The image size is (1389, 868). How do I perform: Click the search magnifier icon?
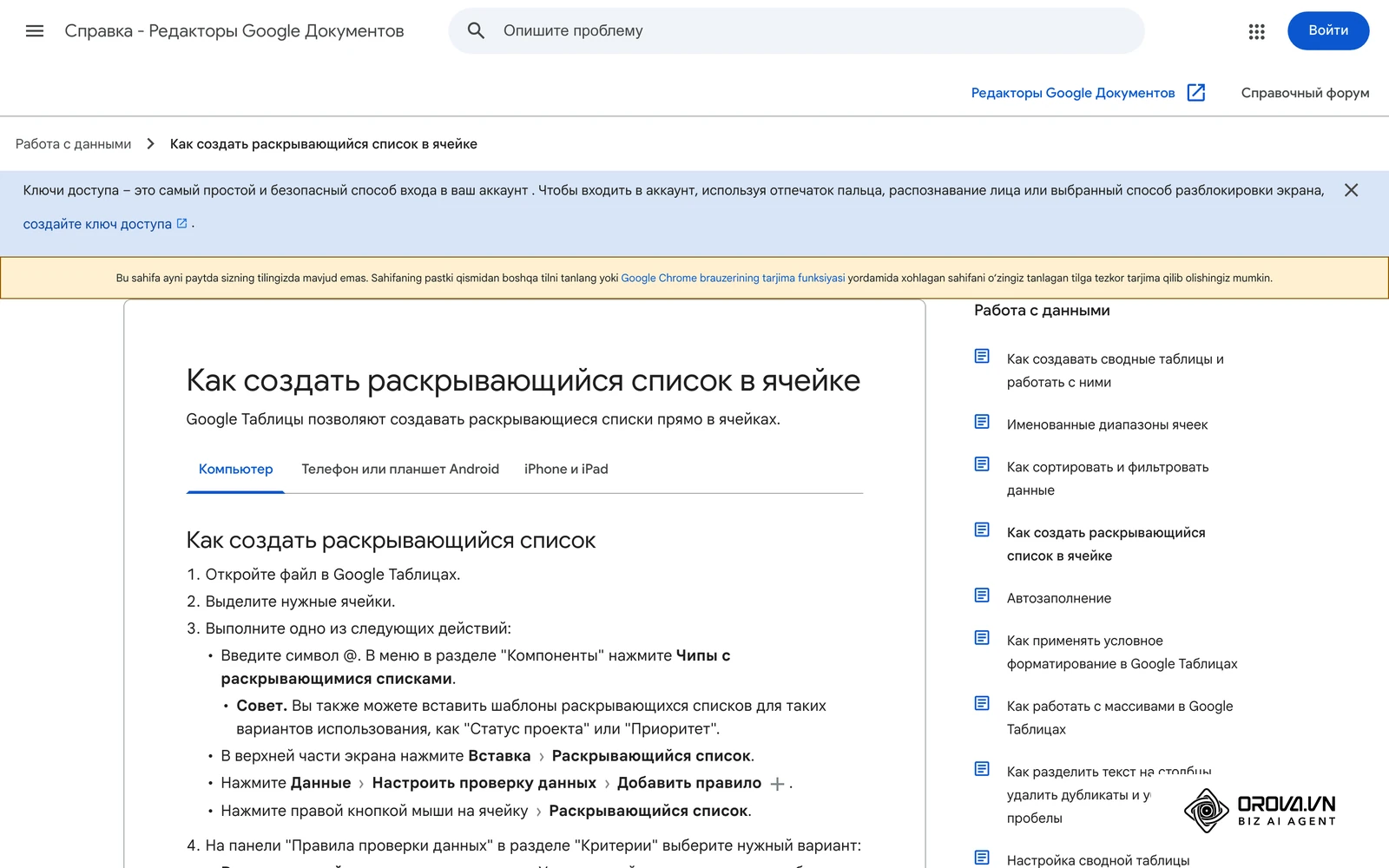coord(476,31)
